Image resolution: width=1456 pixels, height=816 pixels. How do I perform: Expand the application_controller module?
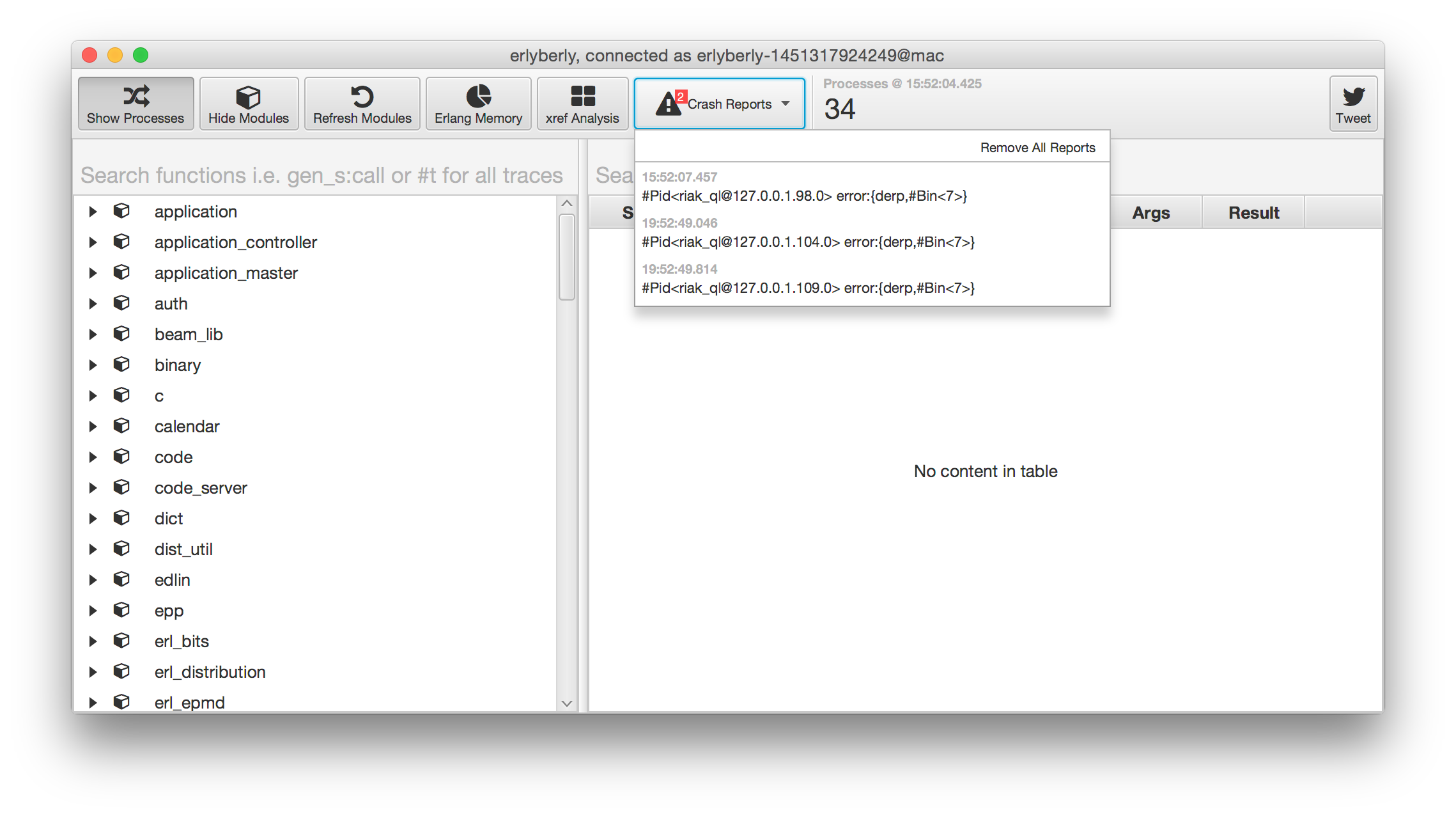93,242
